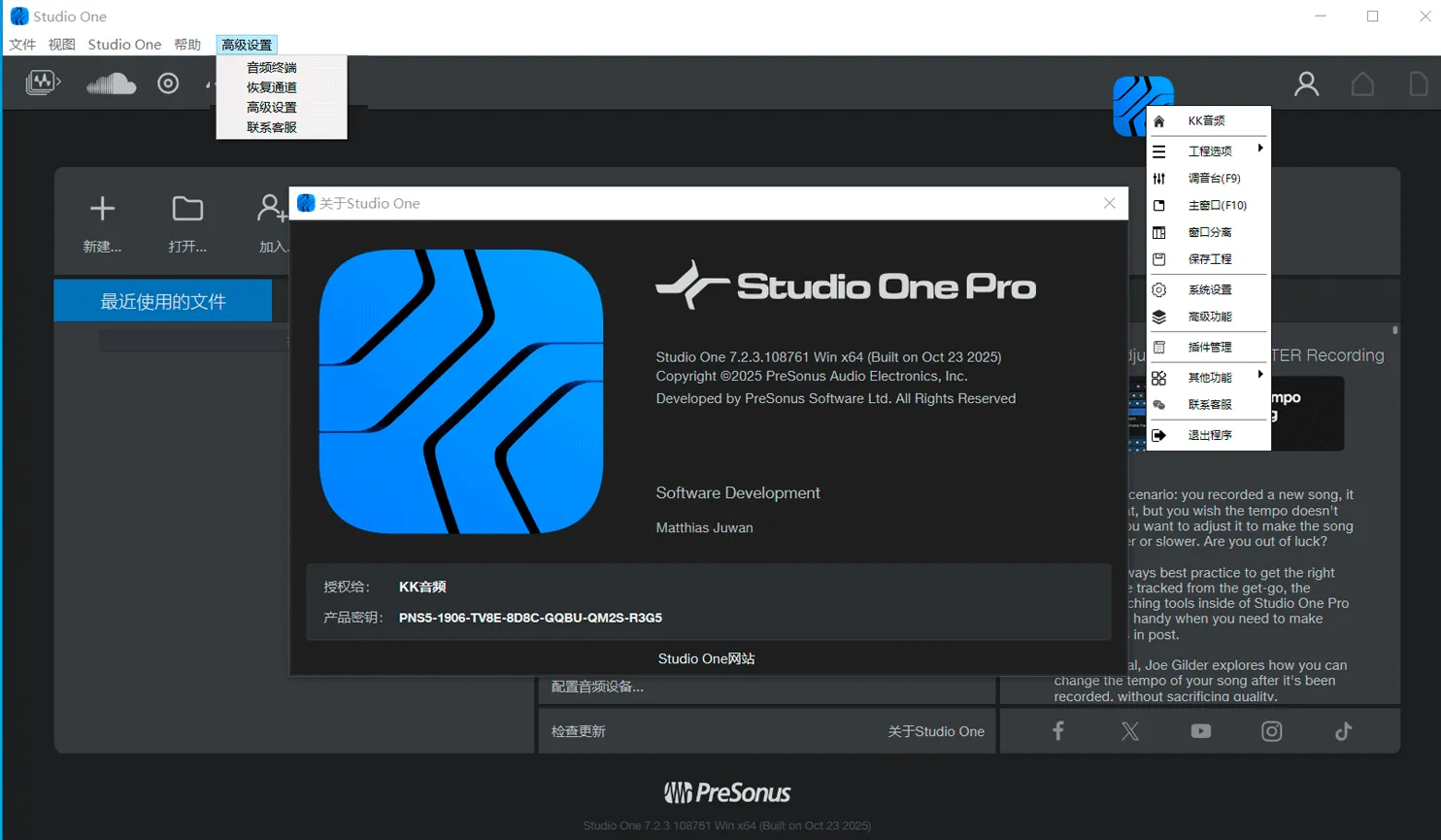
Task: Choose 主窗口(F10) in the popup menu
Action: 1209,206
